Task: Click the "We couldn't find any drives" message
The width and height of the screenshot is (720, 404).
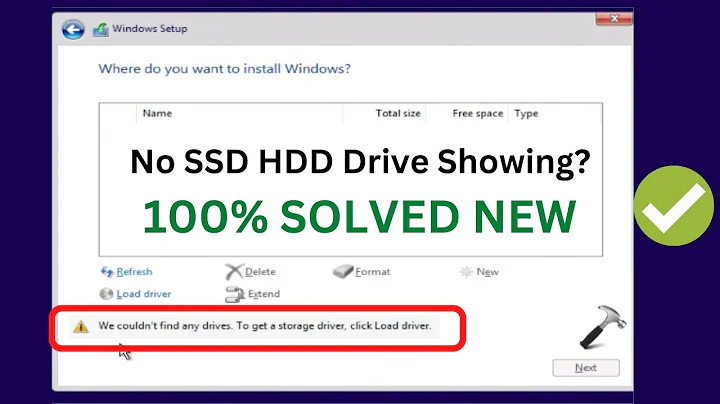Action: pyautogui.click(x=265, y=326)
